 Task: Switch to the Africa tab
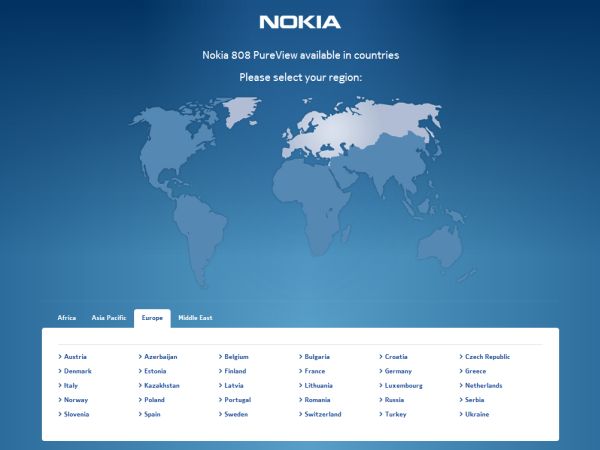click(x=67, y=318)
